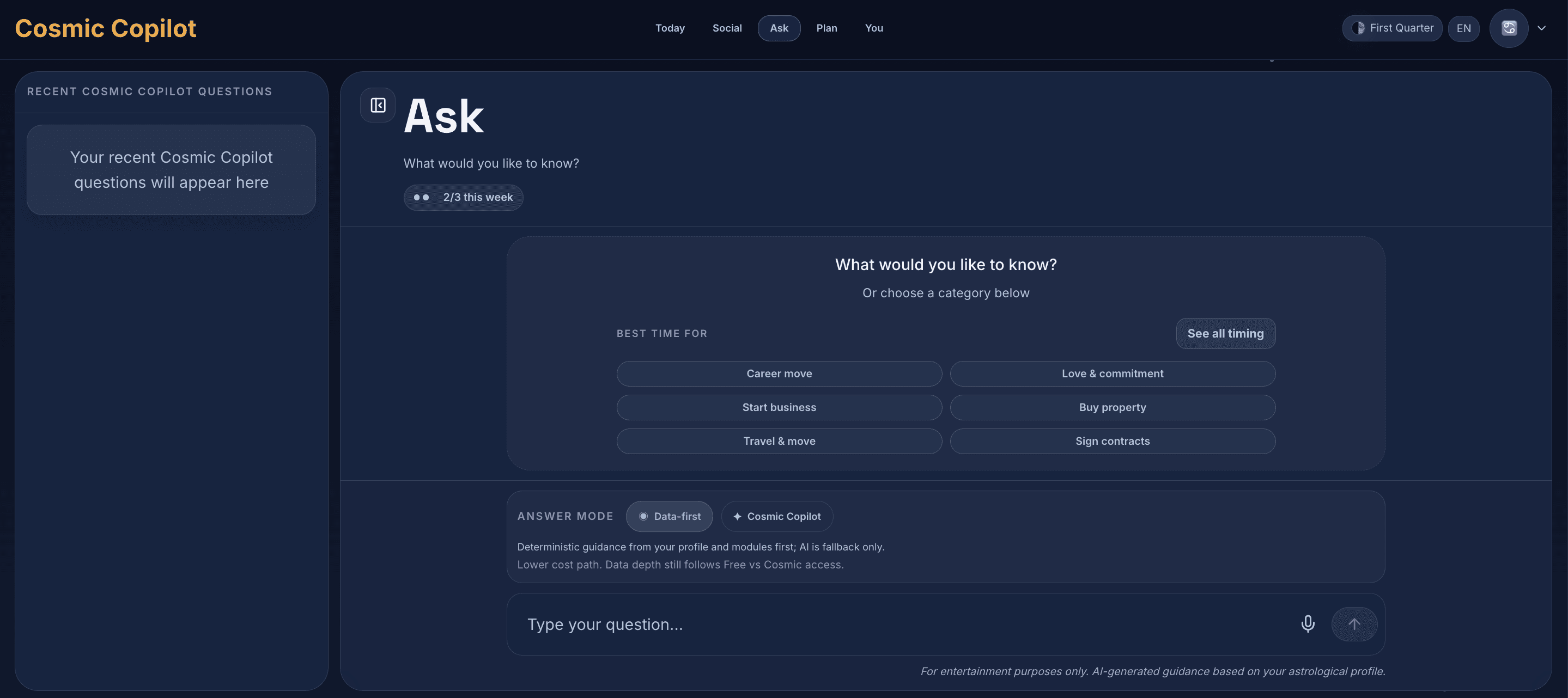1568x698 pixels.
Task: Open the Plan section in navigation
Action: (827, 28)
